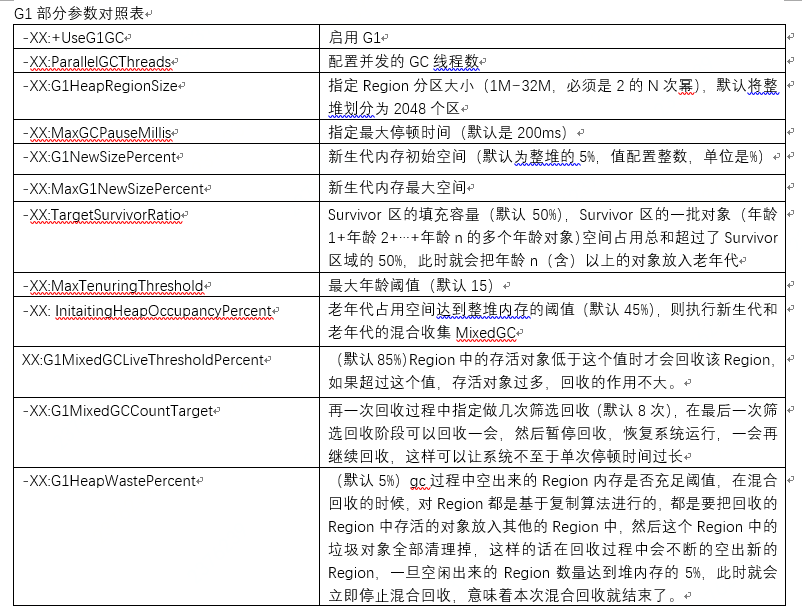Click the description starting with '指定 Region 分区大小'
The width and height of the screenshot is (802, 608).
click(553, 97)
